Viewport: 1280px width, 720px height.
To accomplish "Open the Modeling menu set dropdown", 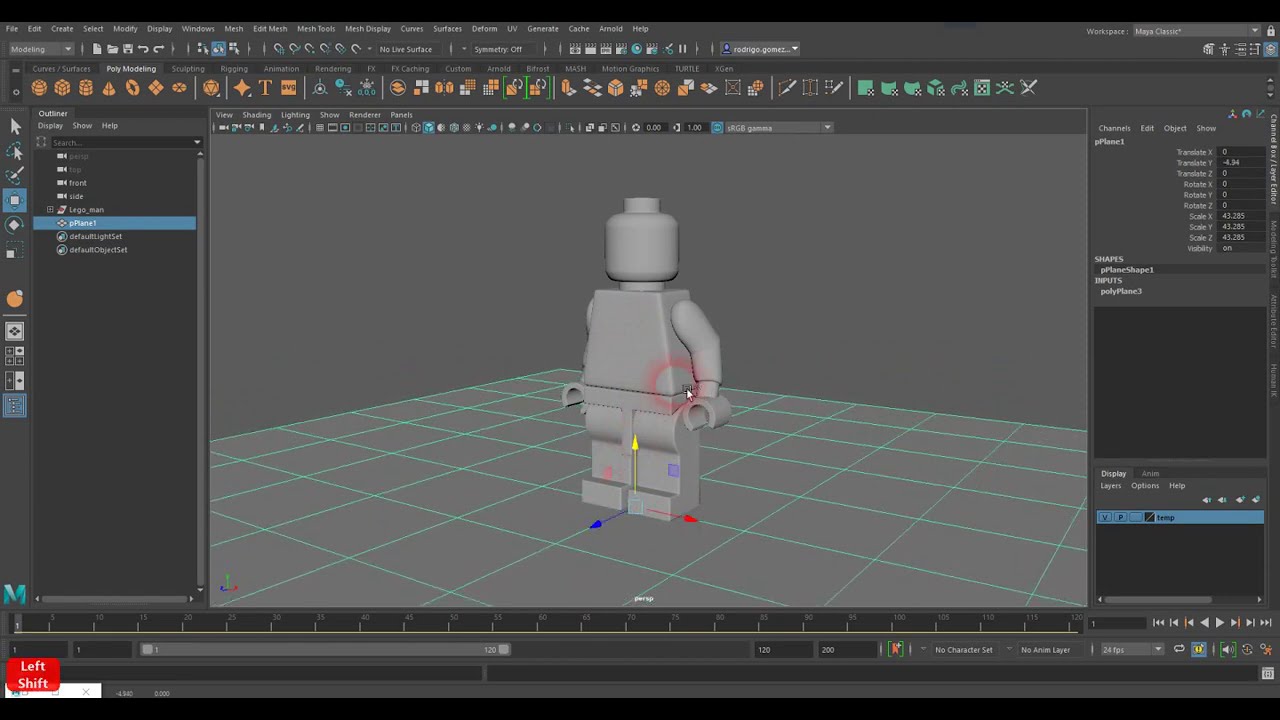I will [x=40, y=49].
